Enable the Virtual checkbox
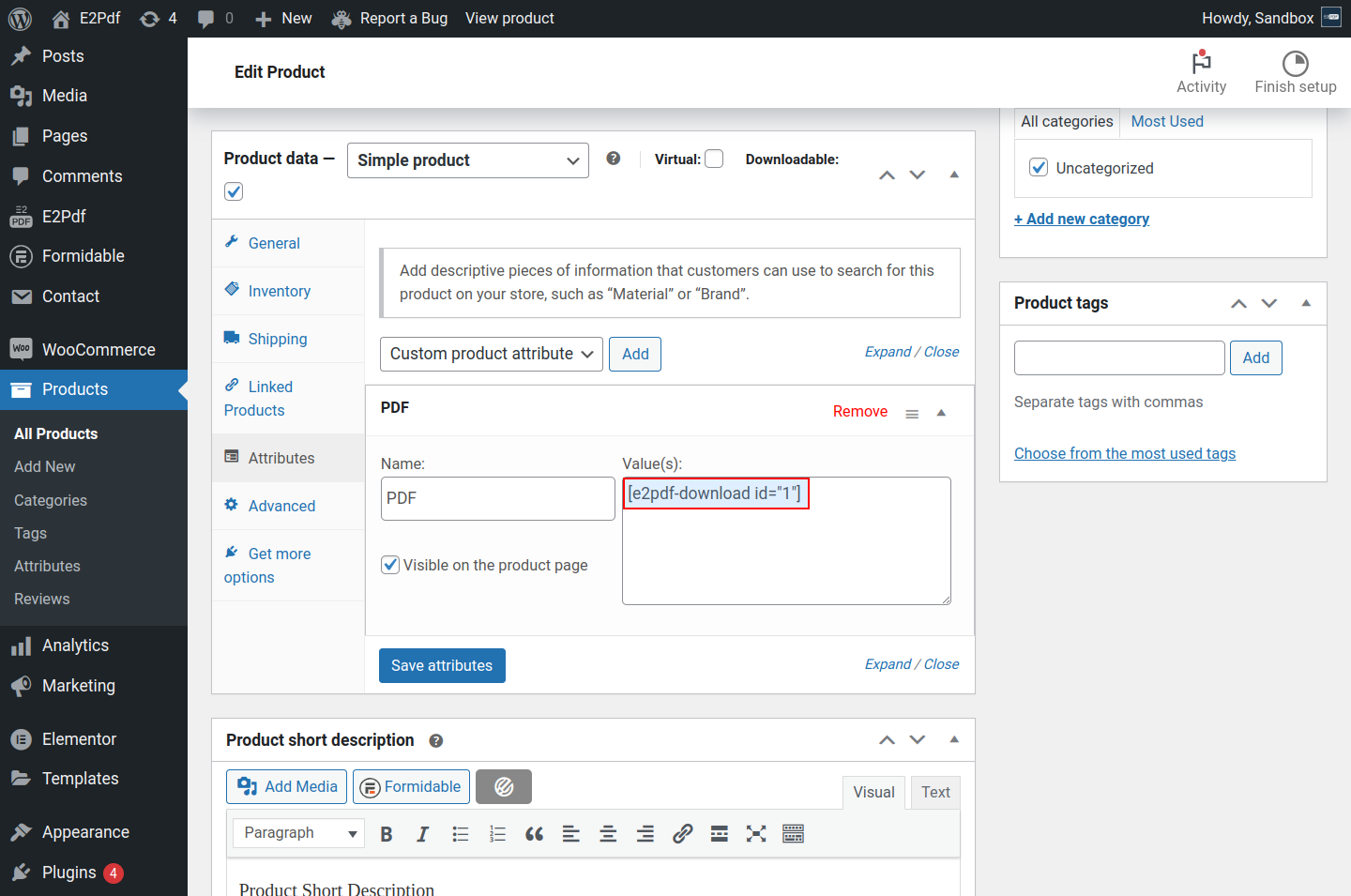This screenshot has height=896, width=1351. 714,159
